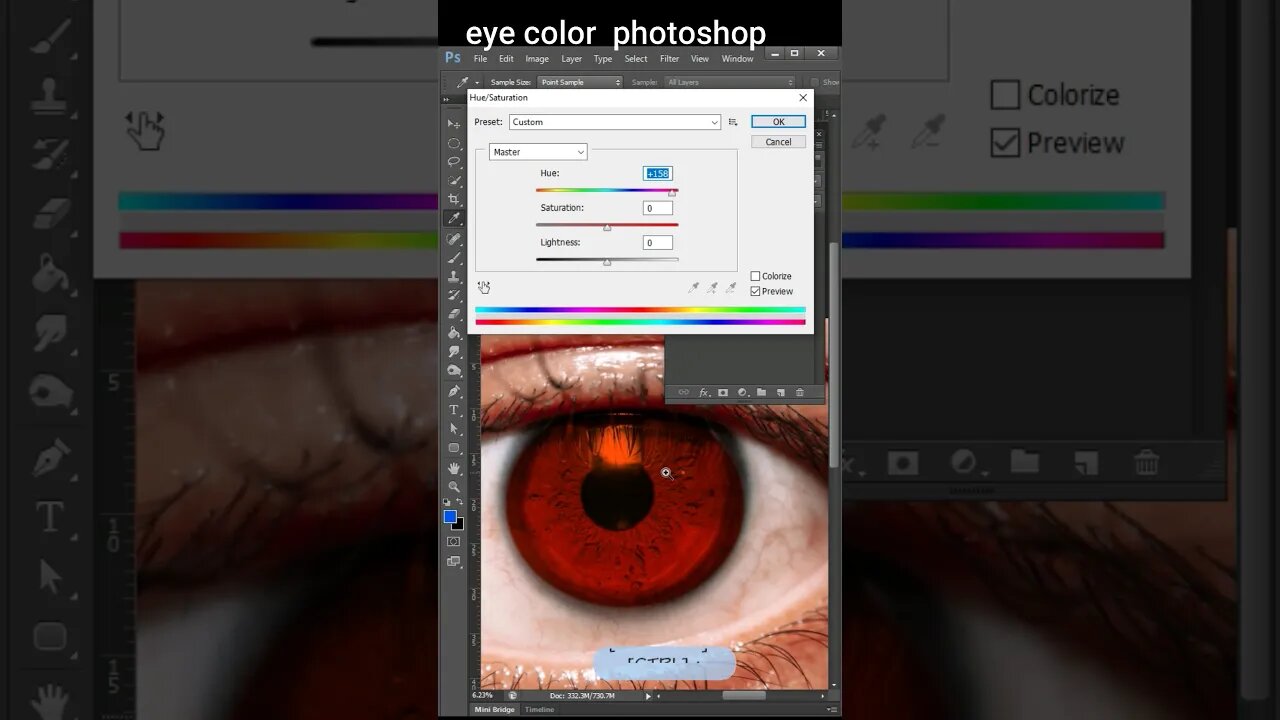
Task: Click Cancel in Hue/Saturation dialog
Action: [x=778, y=142]
